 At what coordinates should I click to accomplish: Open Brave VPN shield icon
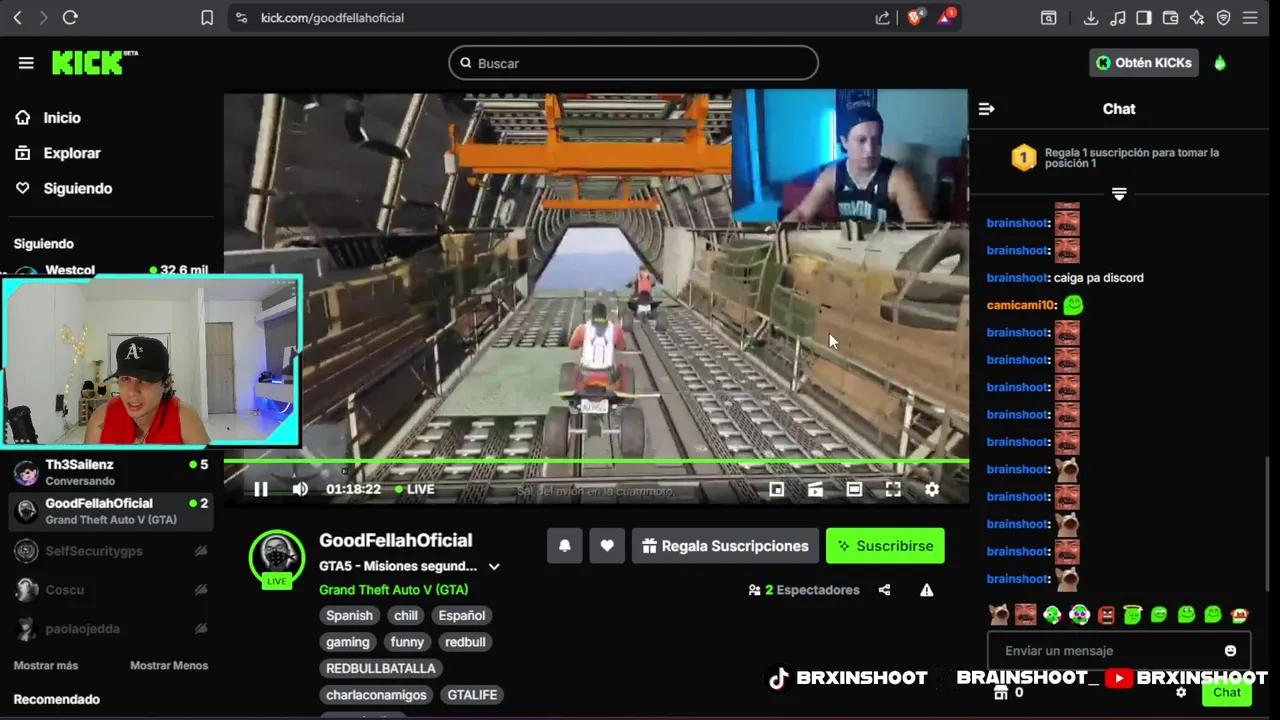(x=1223, y=18)
